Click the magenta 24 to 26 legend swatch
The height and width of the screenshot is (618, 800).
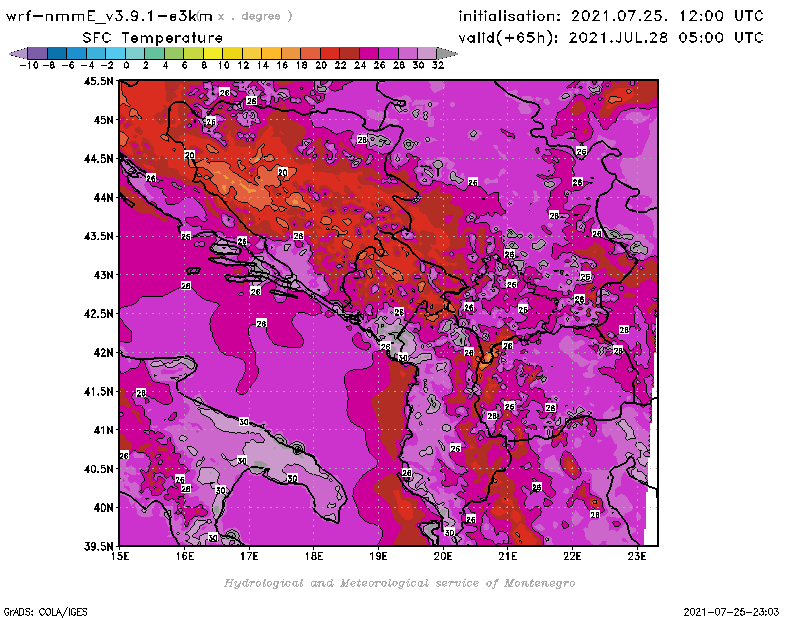369,53
